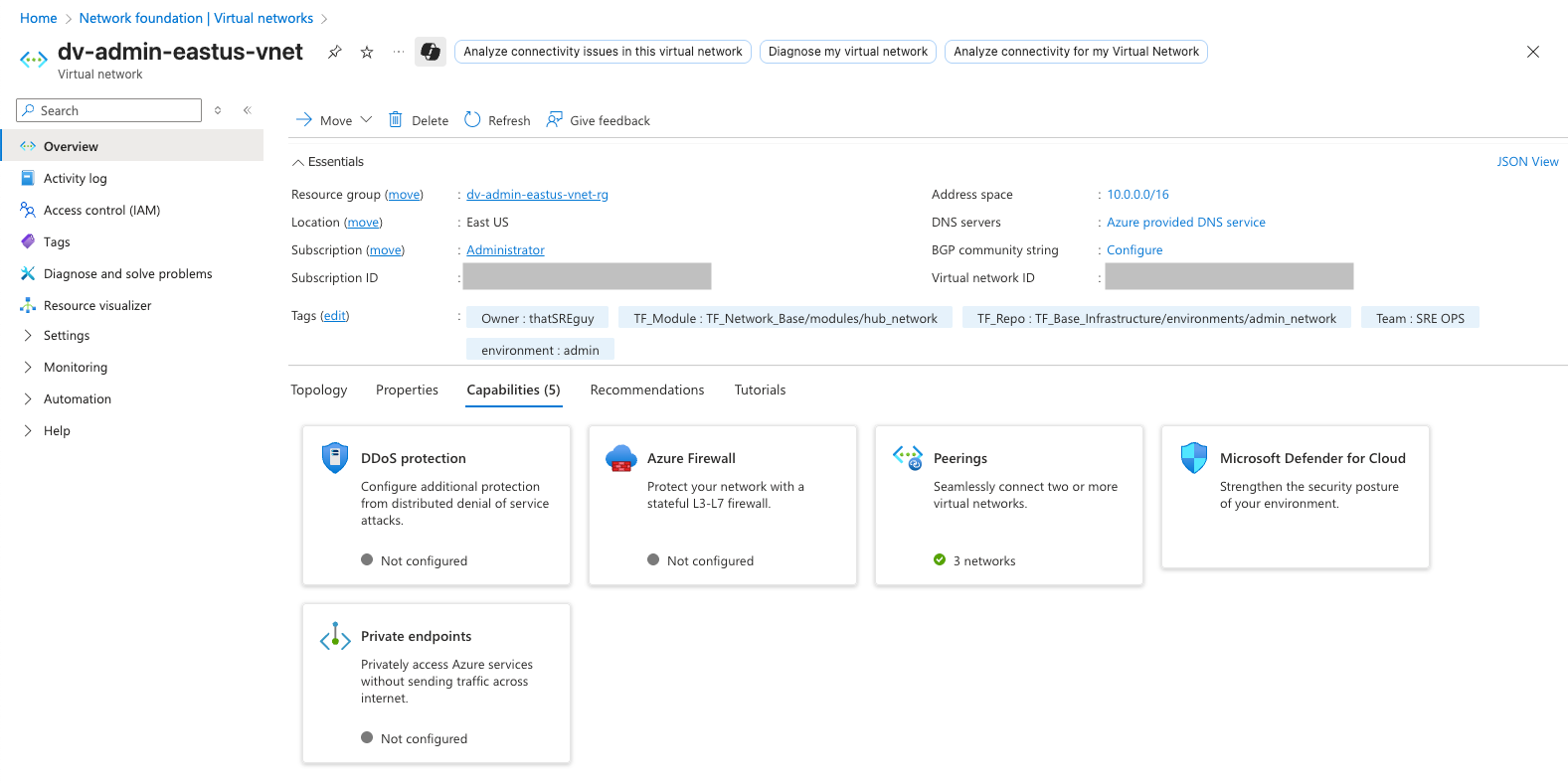Image resolution: width=1568 pixels, height=784 pixels.
Task: Click the Resource visualizer icon
Action: (x=28, y=305)
